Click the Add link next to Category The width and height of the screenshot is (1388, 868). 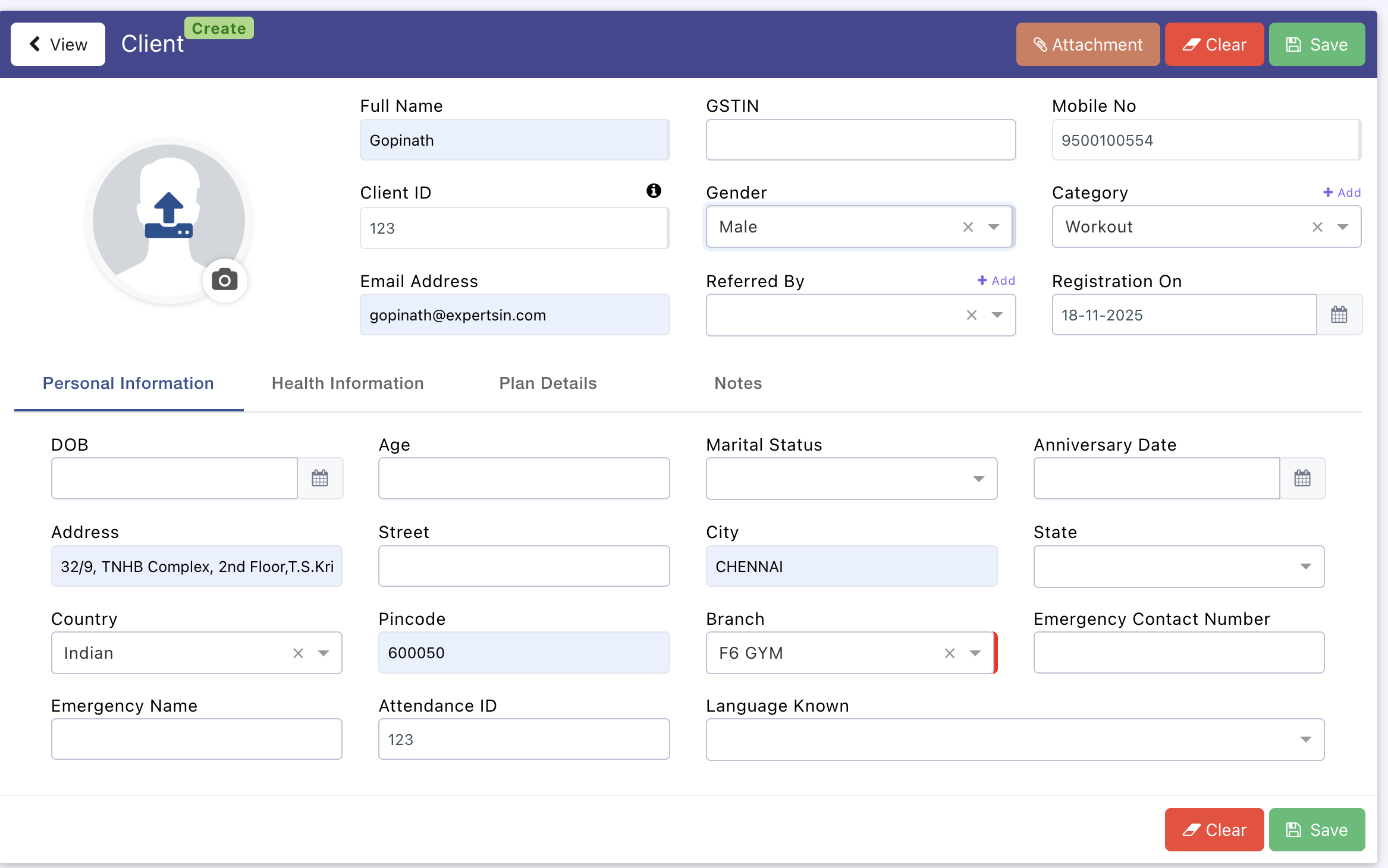(x=1342, y=193)
